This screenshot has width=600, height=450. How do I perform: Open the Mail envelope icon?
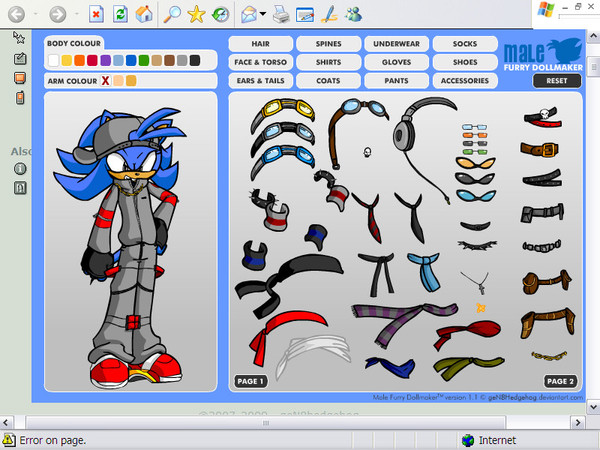point(249,15)
